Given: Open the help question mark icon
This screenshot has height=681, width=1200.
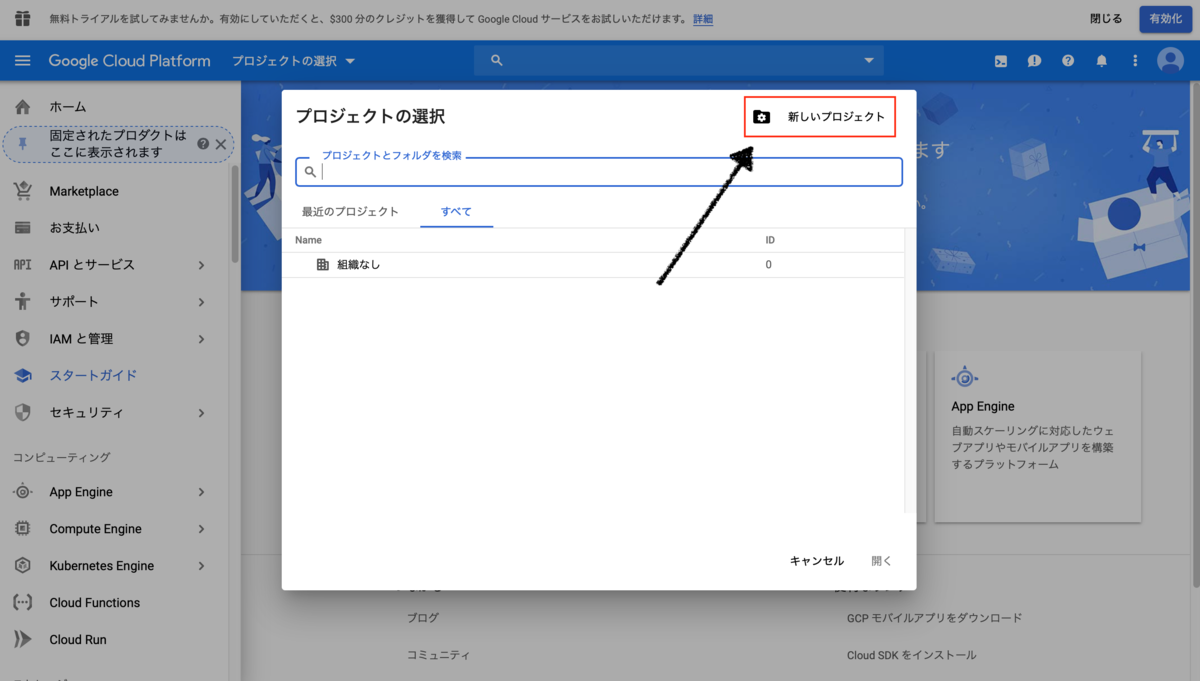Looking at the screenshot, I should tap(1068, 61).
